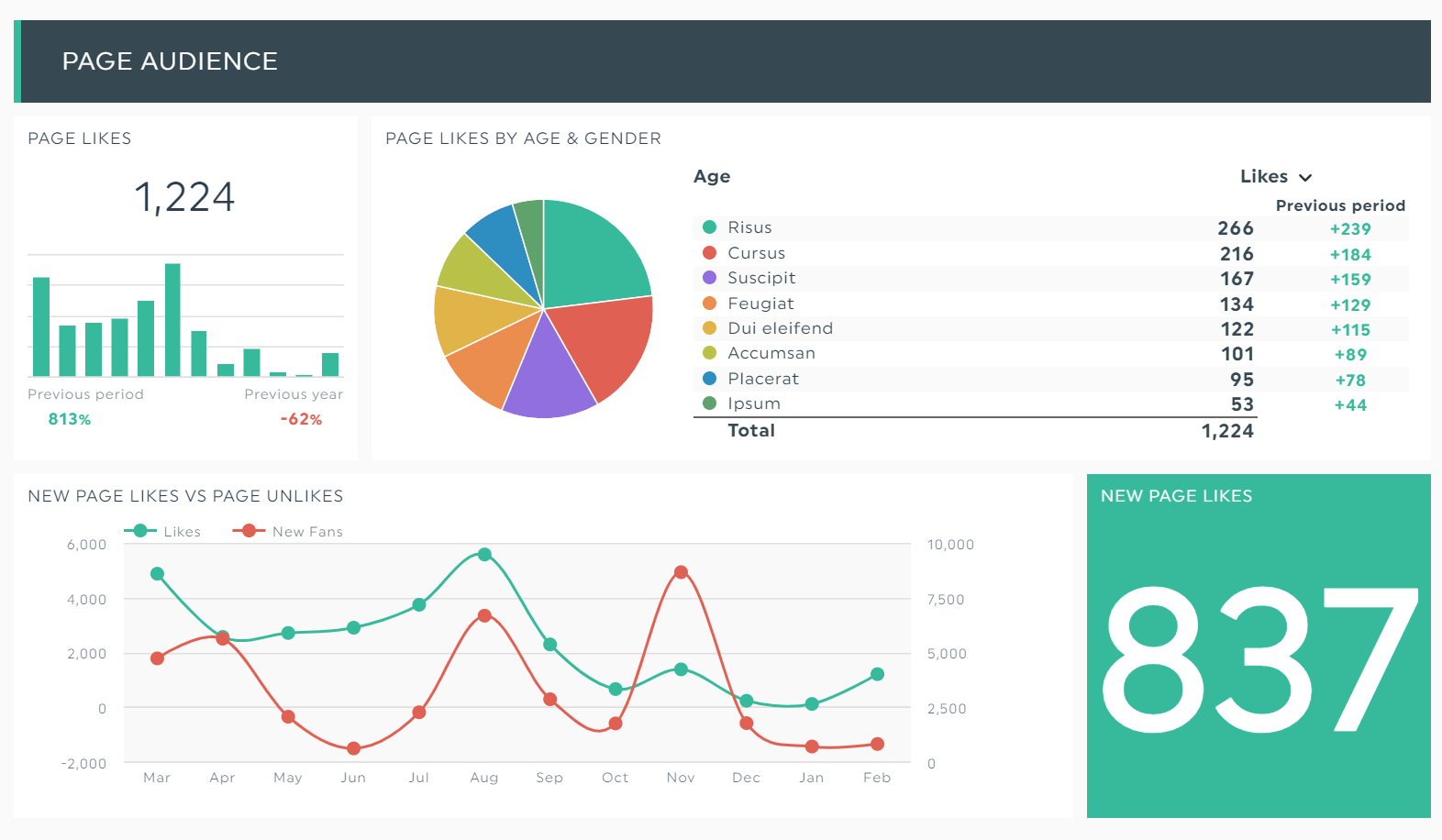Click the blue dot beside Placerat
Screen dimensions: 1442x840
pos(709,378)
